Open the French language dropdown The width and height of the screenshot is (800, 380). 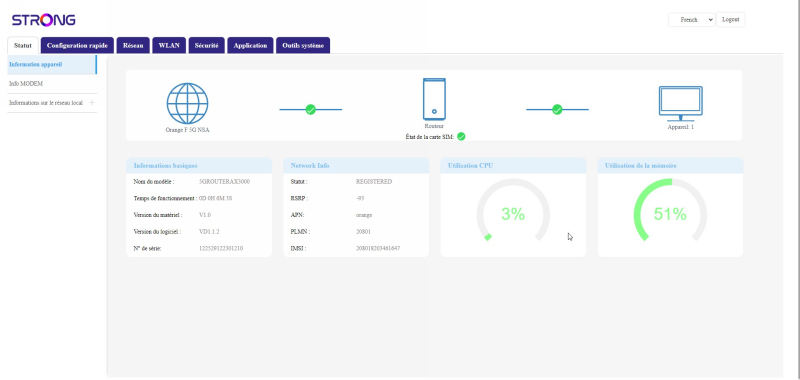point(692,20)
